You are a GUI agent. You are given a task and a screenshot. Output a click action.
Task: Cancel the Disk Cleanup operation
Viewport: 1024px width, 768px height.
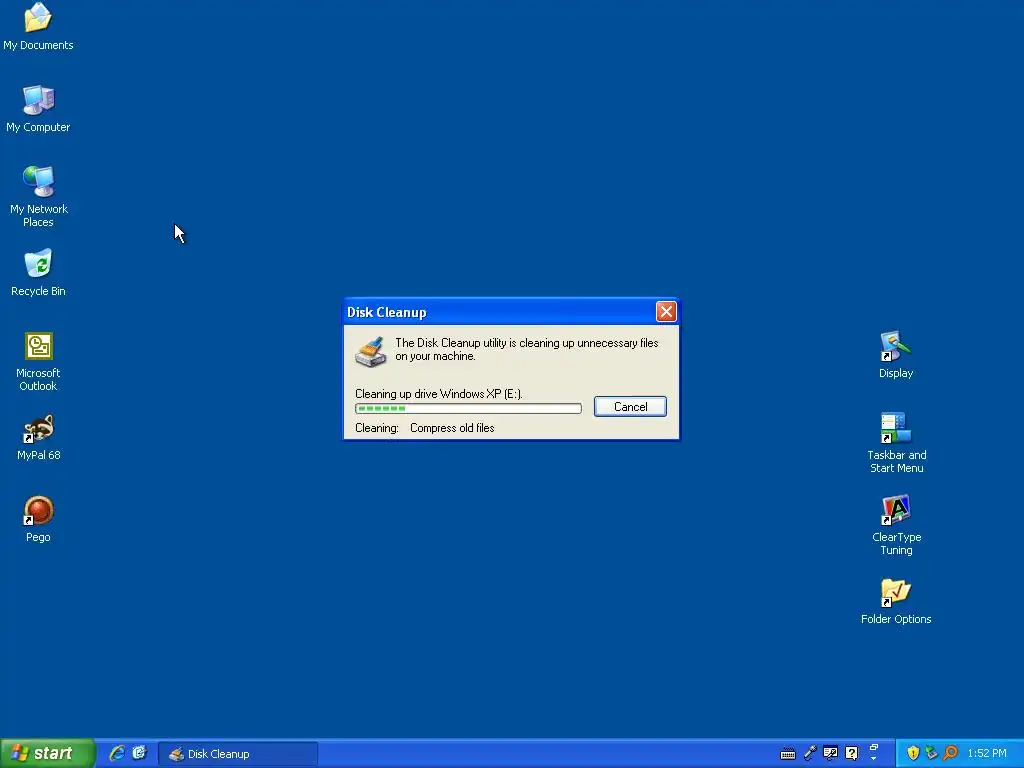[x=630, y=406]
